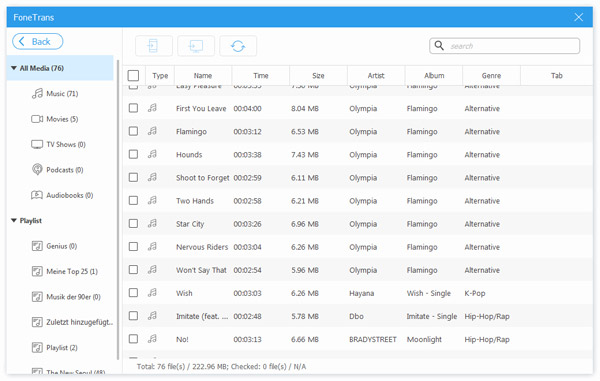
Task: Click the sidebar vertical scrollbar
Action: (118, 209)
